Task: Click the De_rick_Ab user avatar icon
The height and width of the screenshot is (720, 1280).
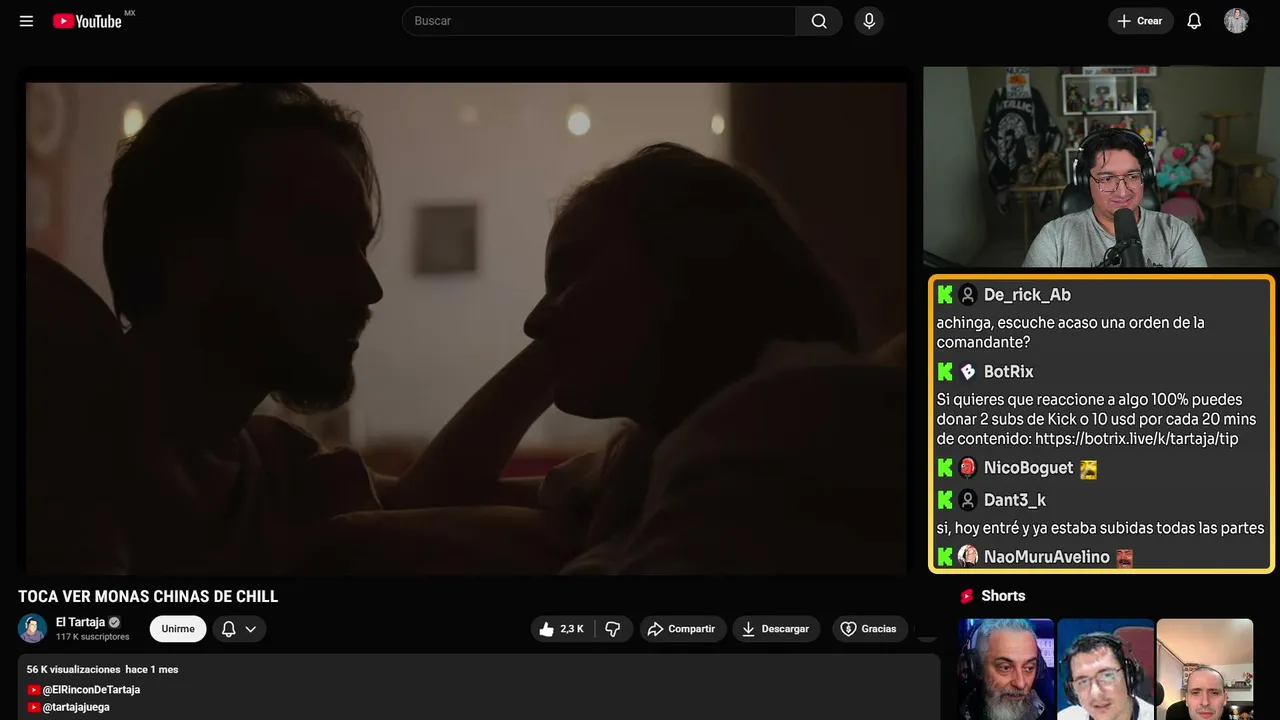Action: coord(968,295)
